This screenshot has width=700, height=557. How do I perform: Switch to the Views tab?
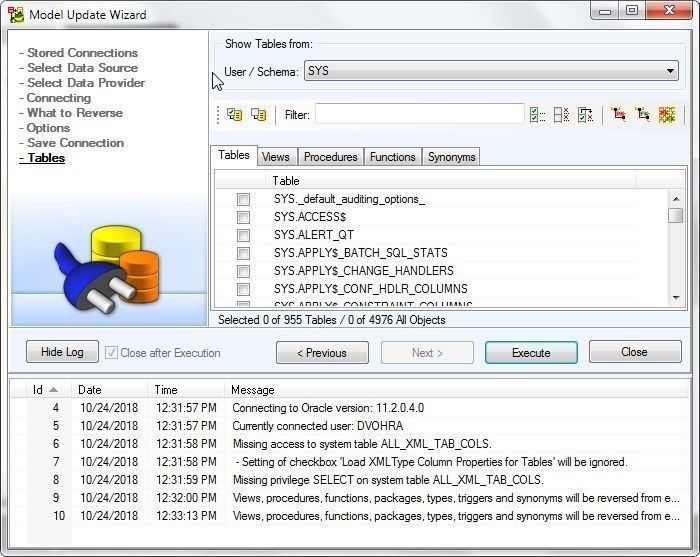click(x=275, y=157)
